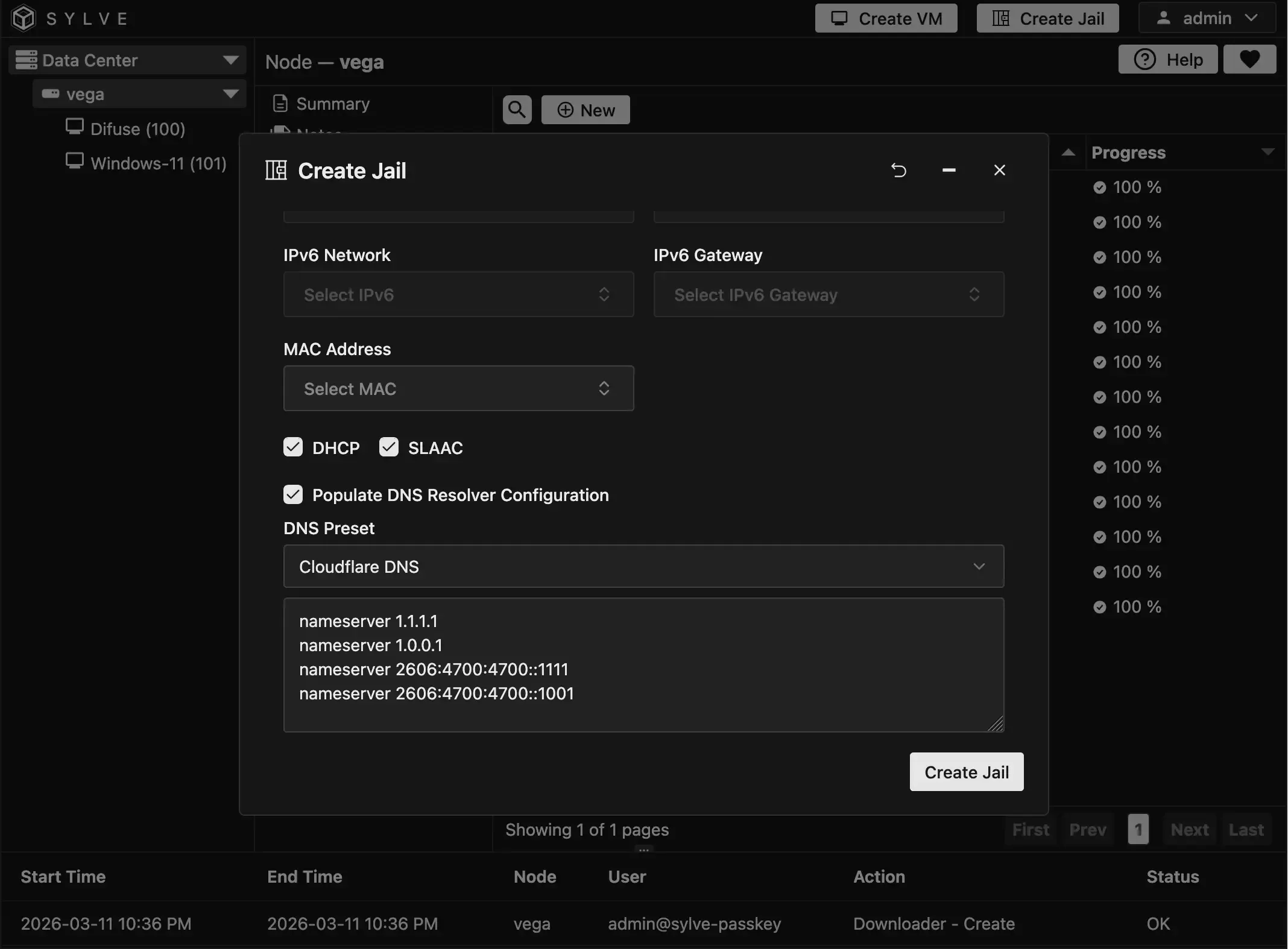
Task: Click the New button with plus icon
Action: click(x=585, y=110)
